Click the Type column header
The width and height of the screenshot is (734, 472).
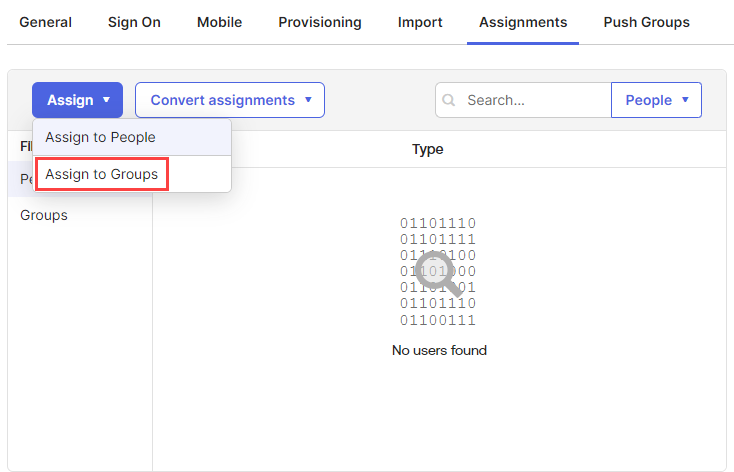[x=427, y=149]
